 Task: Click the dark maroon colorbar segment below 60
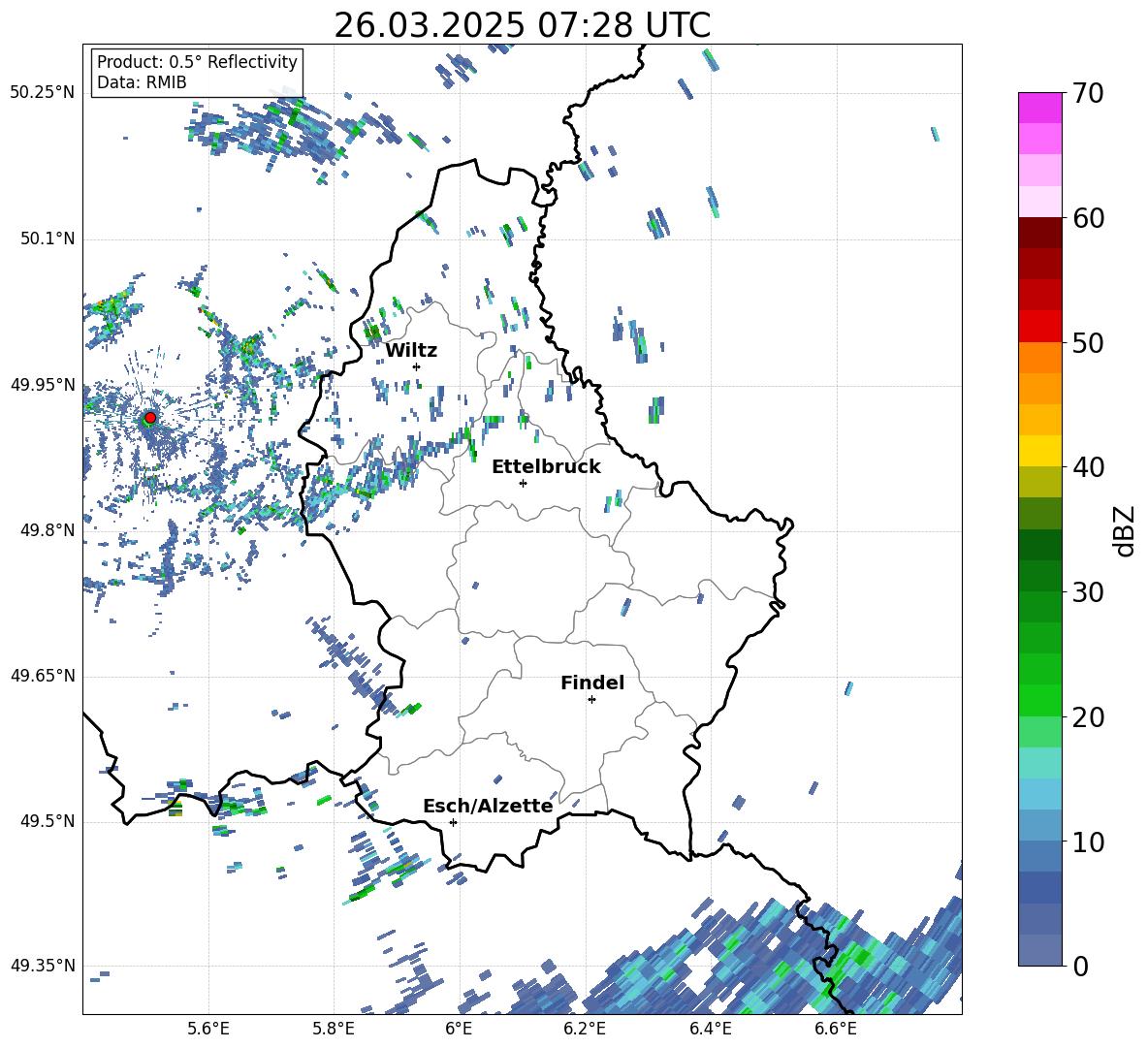pos(1039,233)
